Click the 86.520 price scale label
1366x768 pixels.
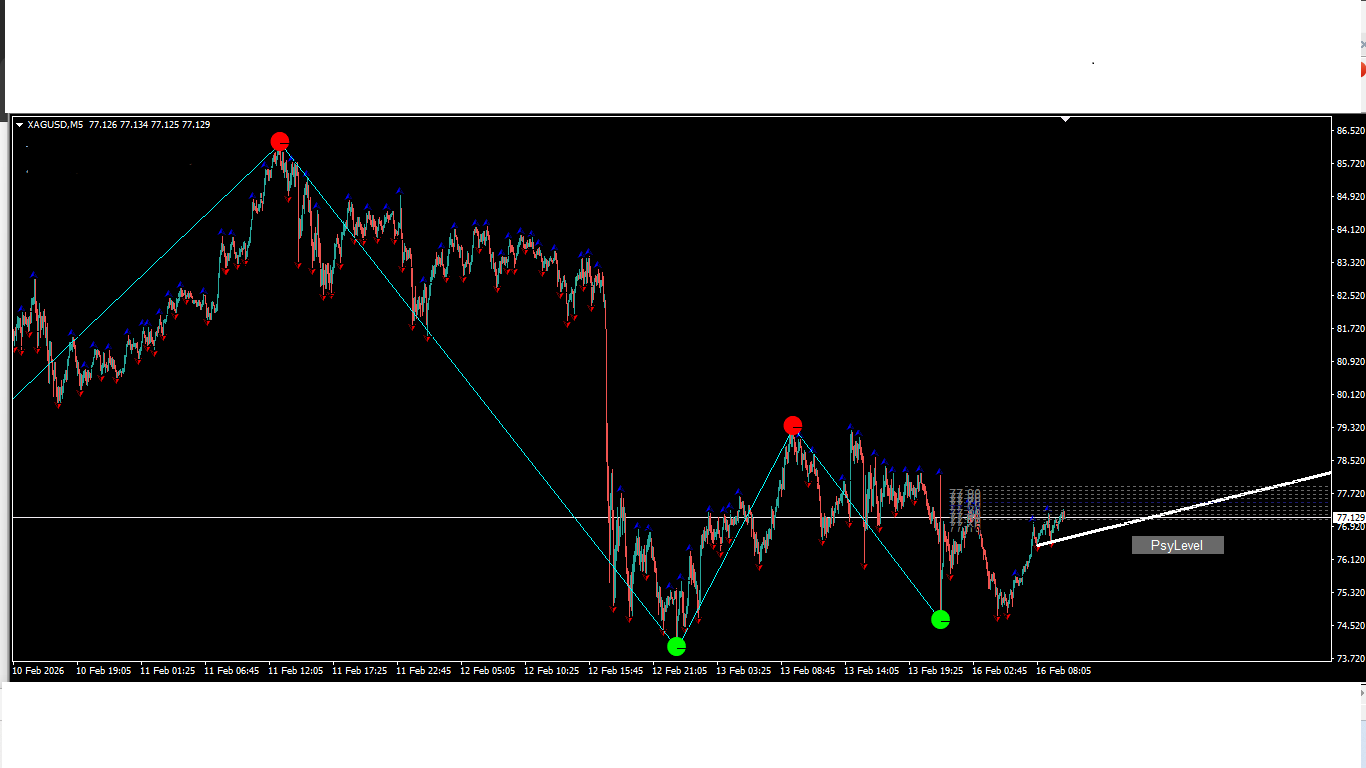tap(1349, 131)
